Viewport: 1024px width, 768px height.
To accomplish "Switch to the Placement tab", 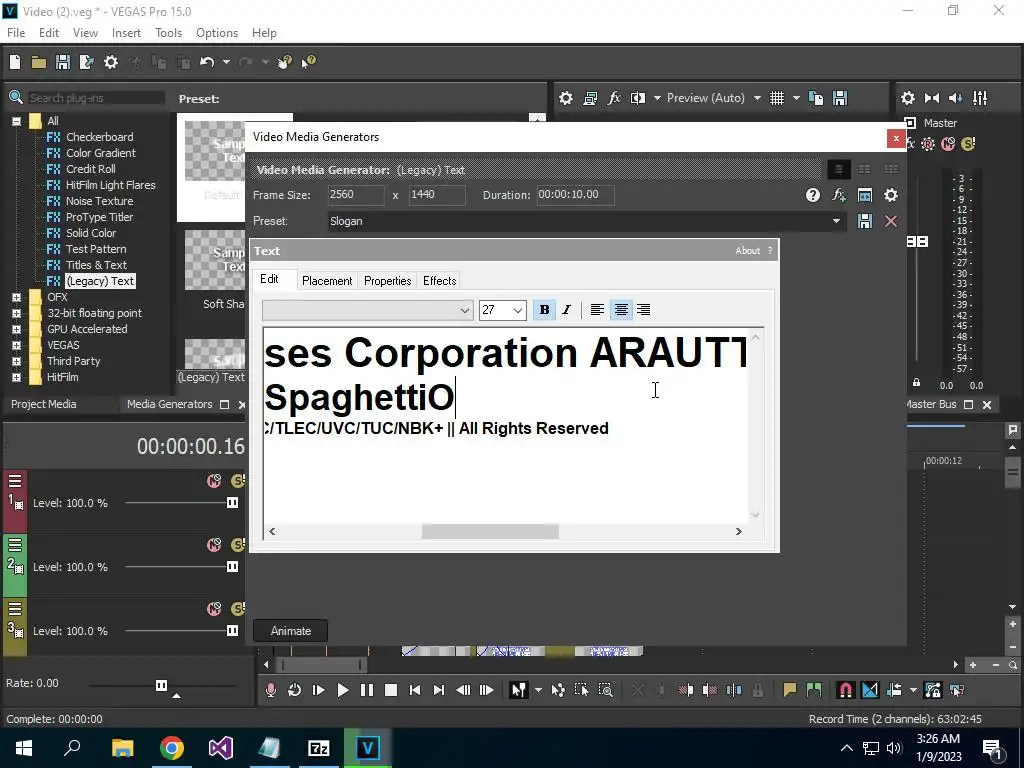I will click(x=327, y=281).
